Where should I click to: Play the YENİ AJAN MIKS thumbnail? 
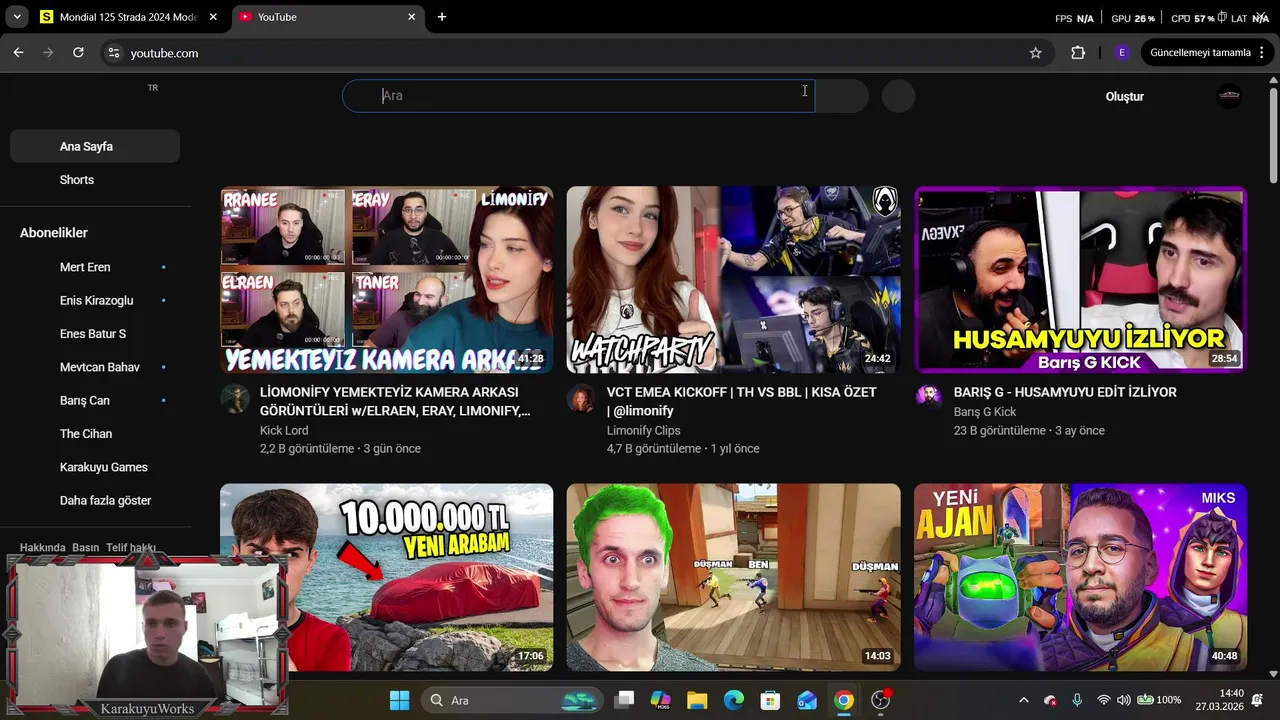(1080, 577)
